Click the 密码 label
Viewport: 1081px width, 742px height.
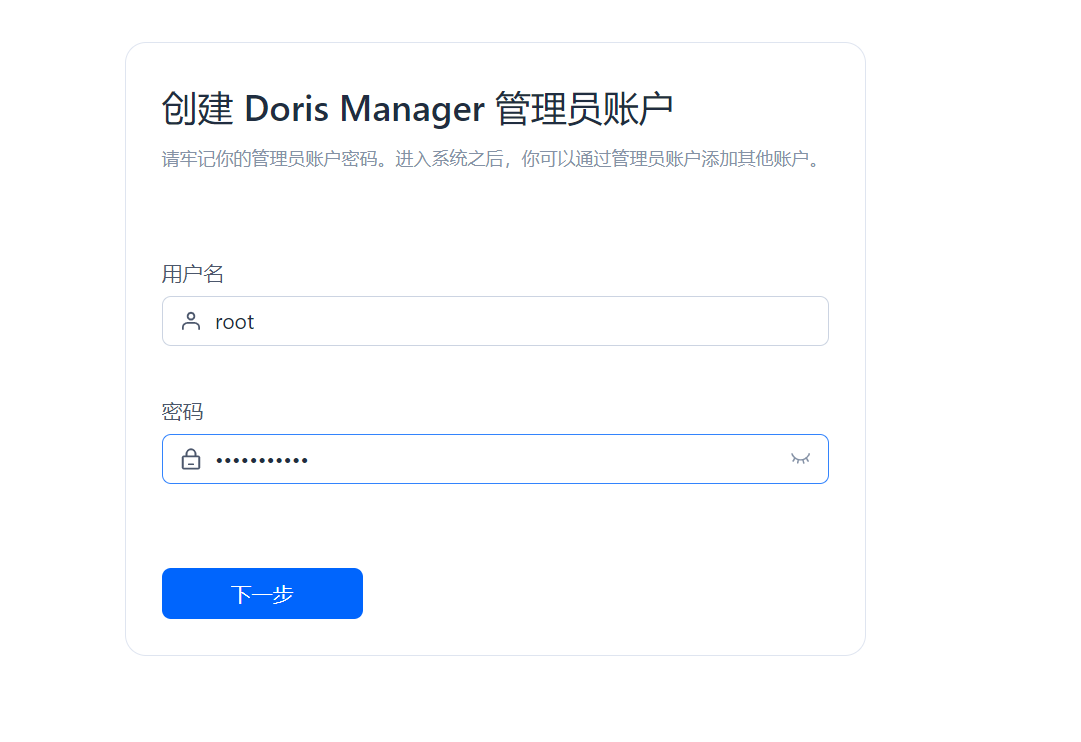[182, 412]
